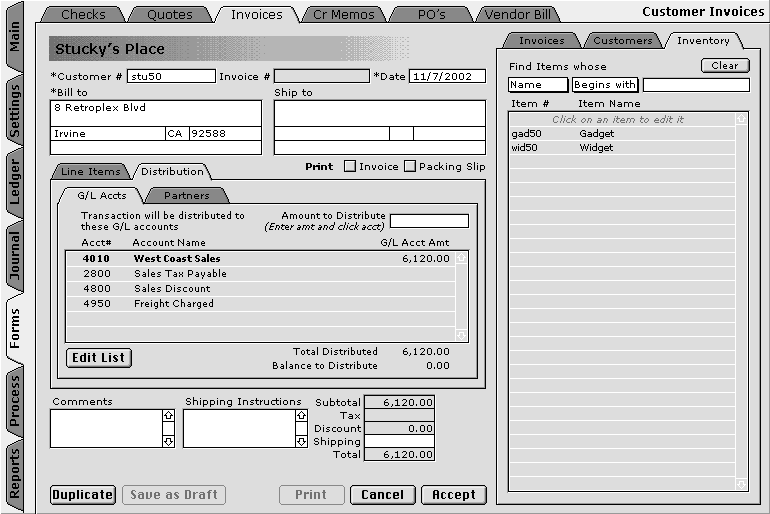Click the Cancel button
770x514 pixels.
pyautogui.click(x=383, y=495)
